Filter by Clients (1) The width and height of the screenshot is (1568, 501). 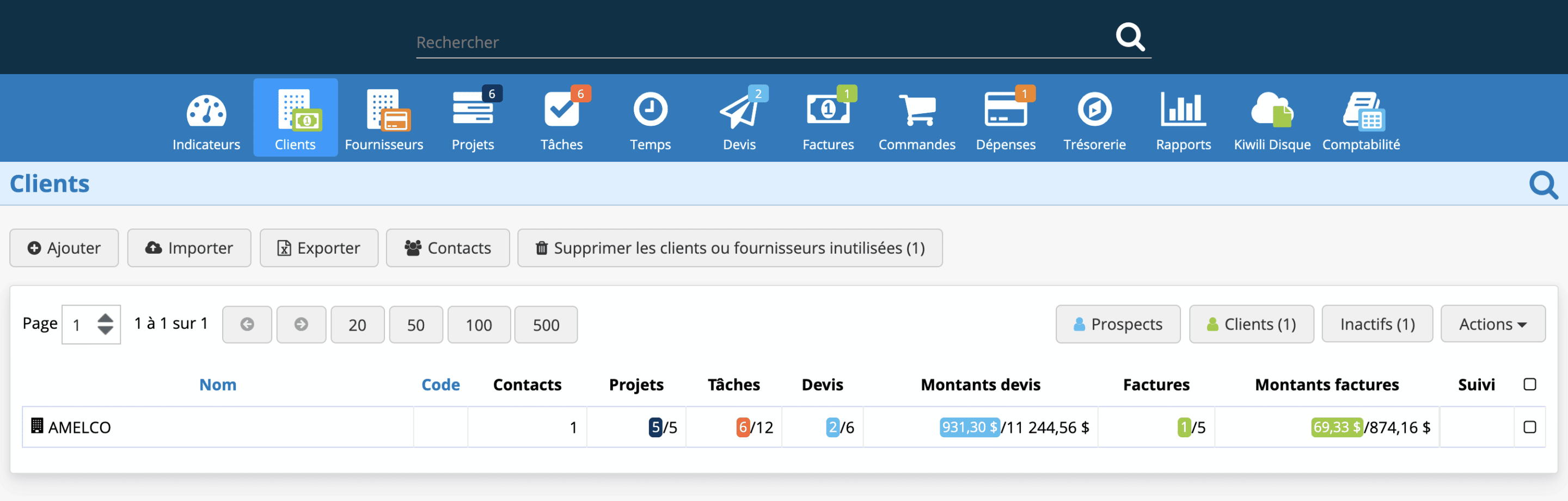1252,325
